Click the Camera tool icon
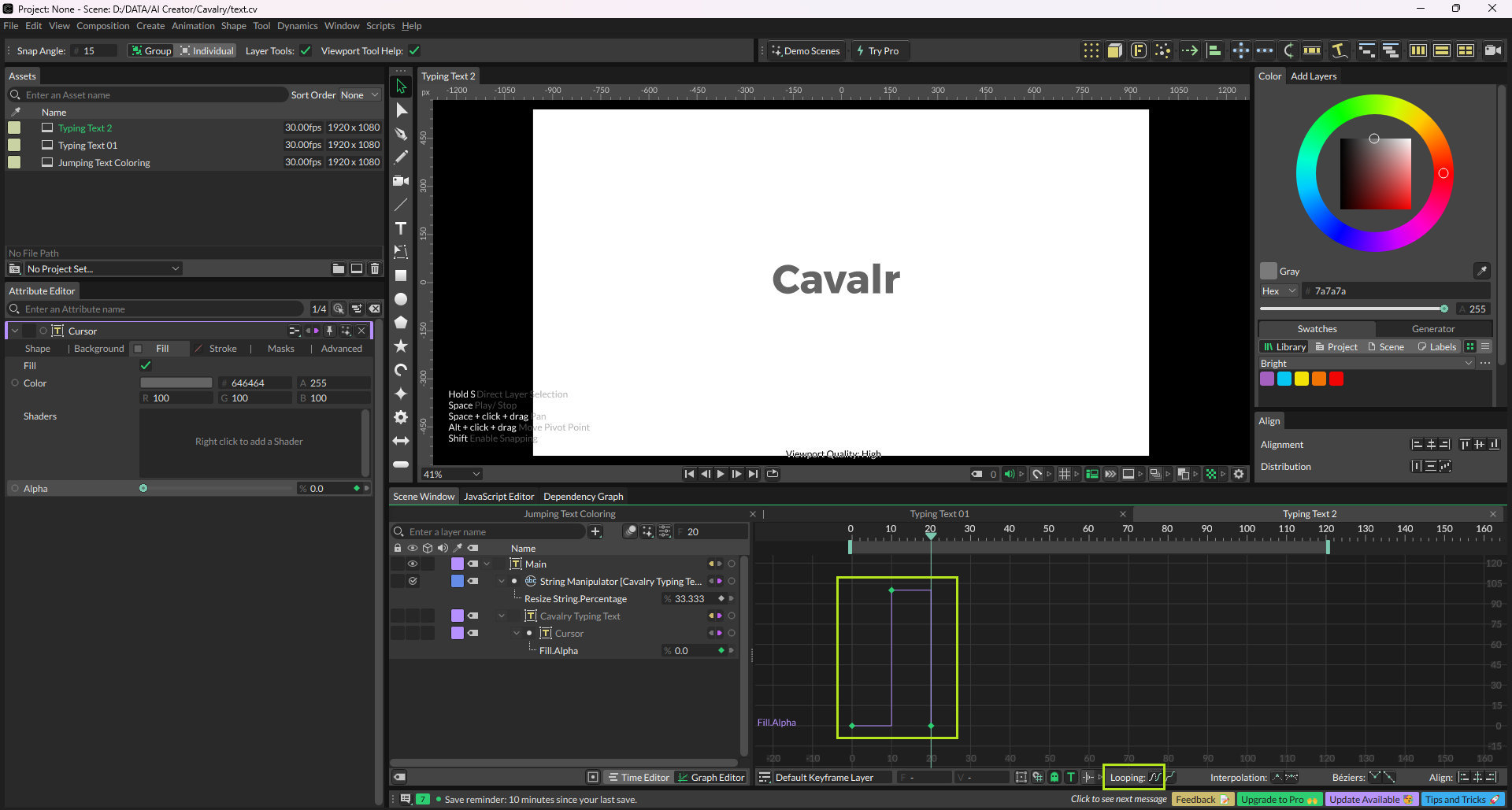 coord(401,181)
